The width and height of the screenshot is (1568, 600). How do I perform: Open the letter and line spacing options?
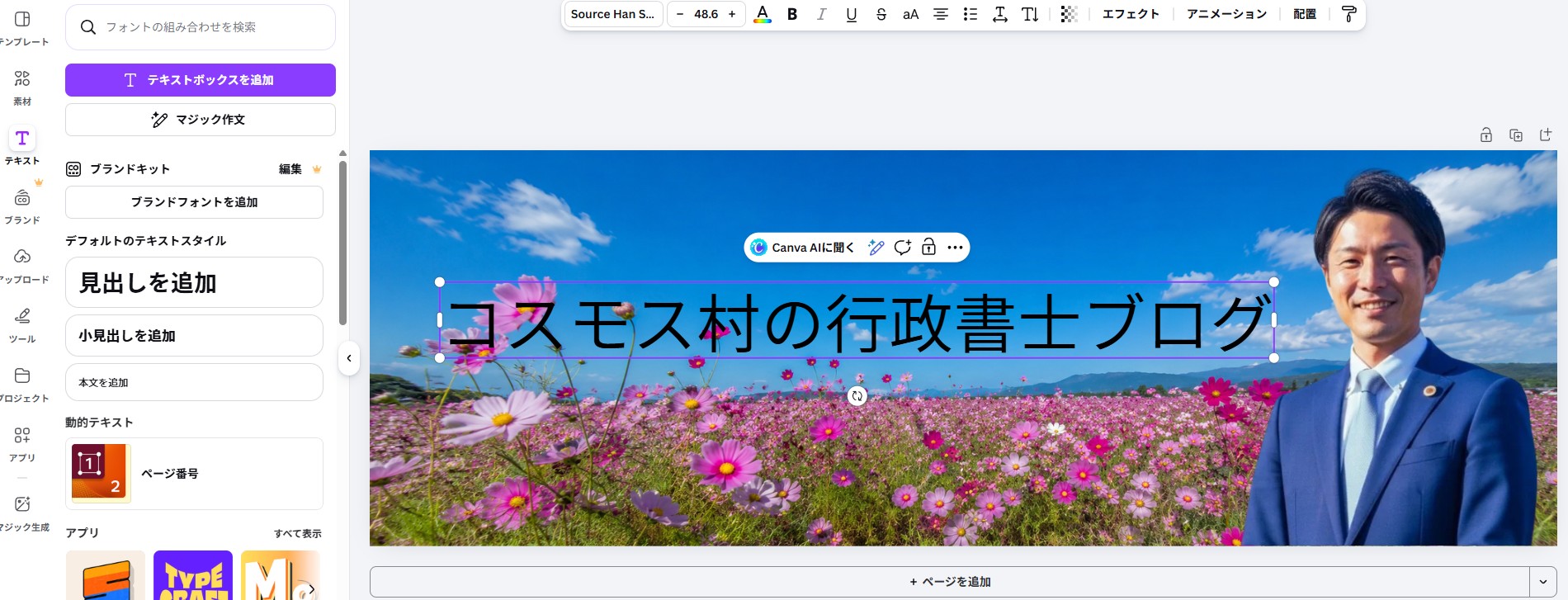pyautogui.click(x=1000, y=14)
